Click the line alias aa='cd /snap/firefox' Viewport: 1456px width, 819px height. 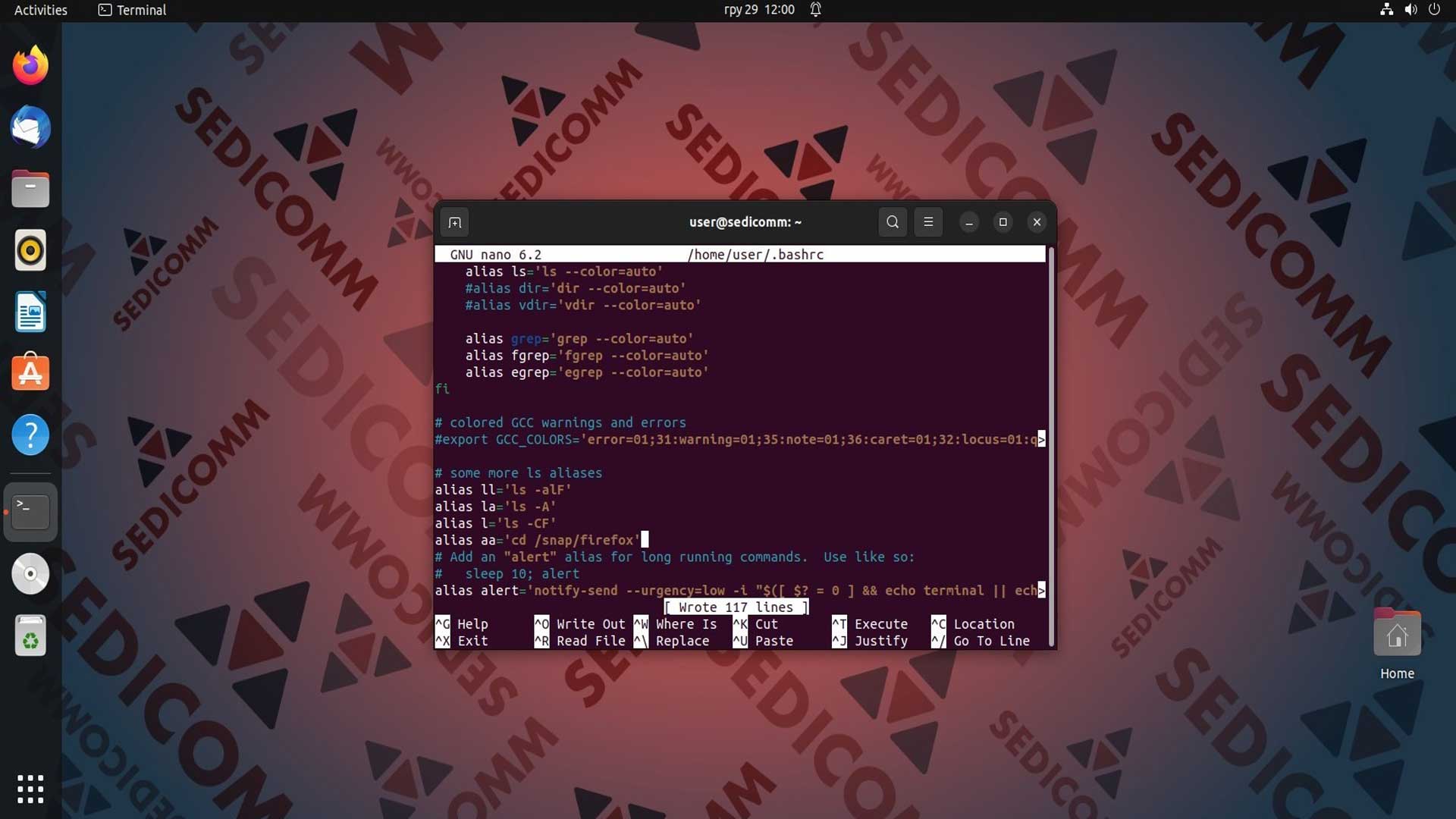(538, 540)
